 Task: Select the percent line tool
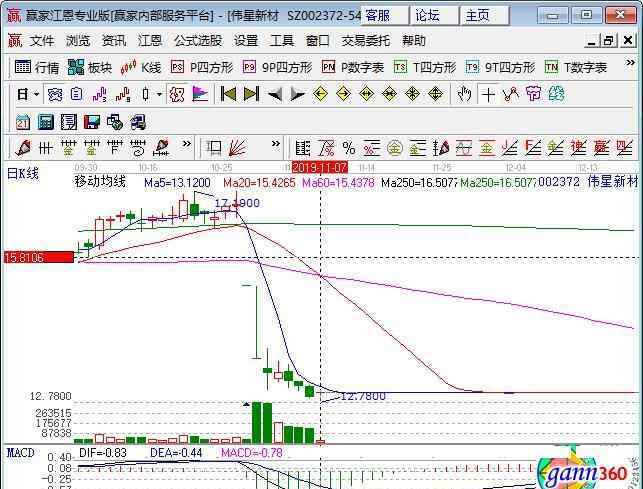pyautogui.click(x=349, y=148)
